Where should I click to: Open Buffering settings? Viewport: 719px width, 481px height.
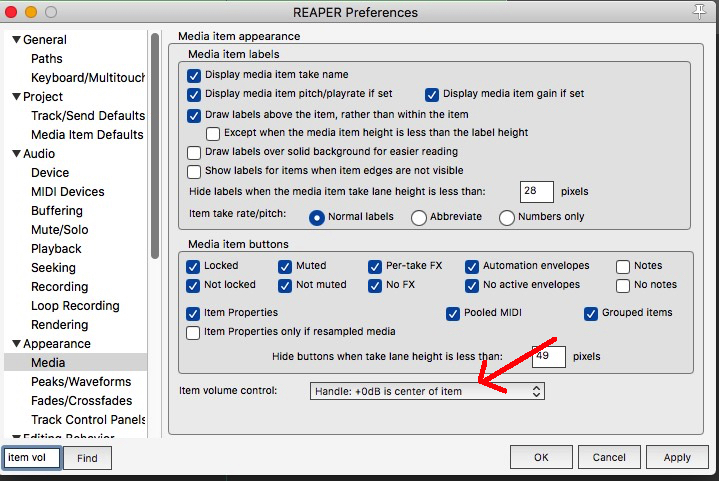[x=57, y=211]
